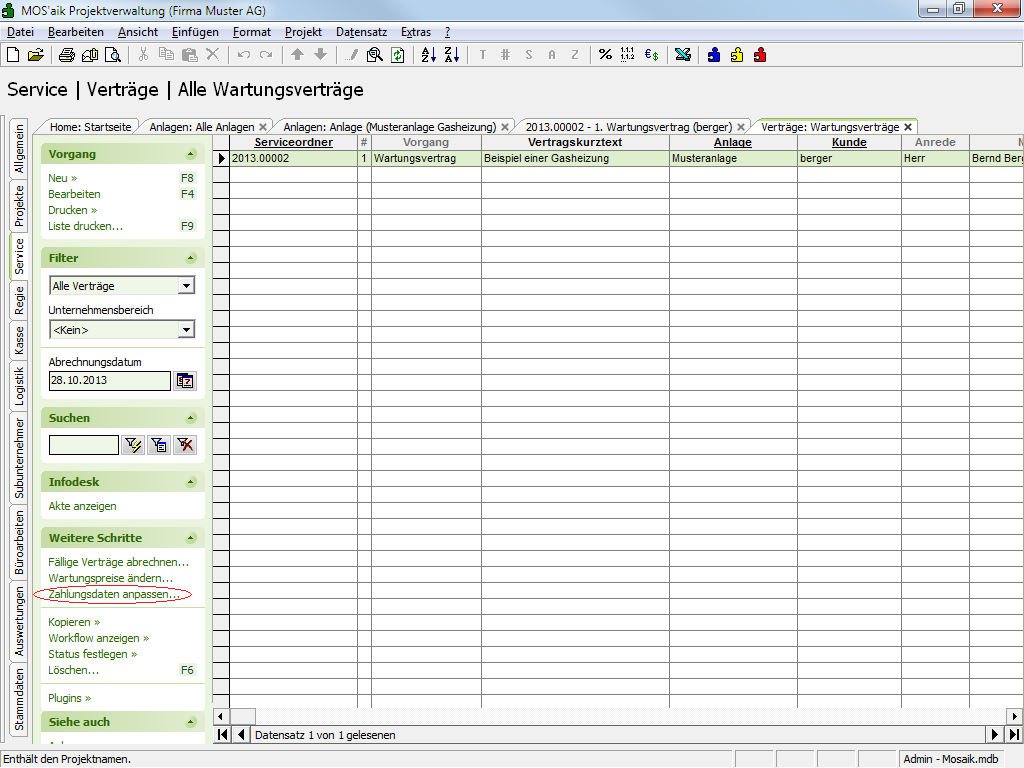Image resolution: width=1024 pixels, height=768 pixels.
Task: Click the Search magnifier toolbar icon
Action: [375, 55]
